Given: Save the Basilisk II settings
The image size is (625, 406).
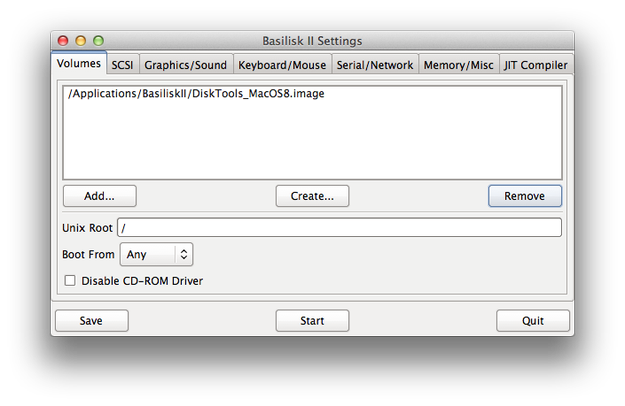Looking at the screenshot, I should (x=92, y=321).
